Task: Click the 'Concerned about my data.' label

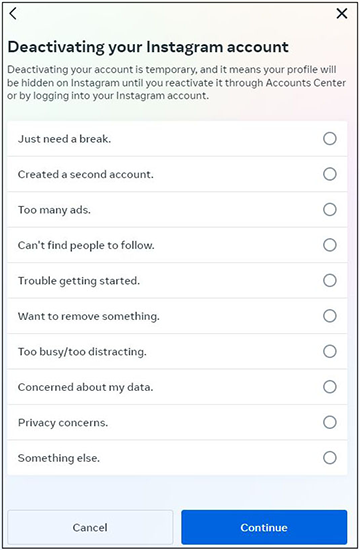Action: point(86,387)
